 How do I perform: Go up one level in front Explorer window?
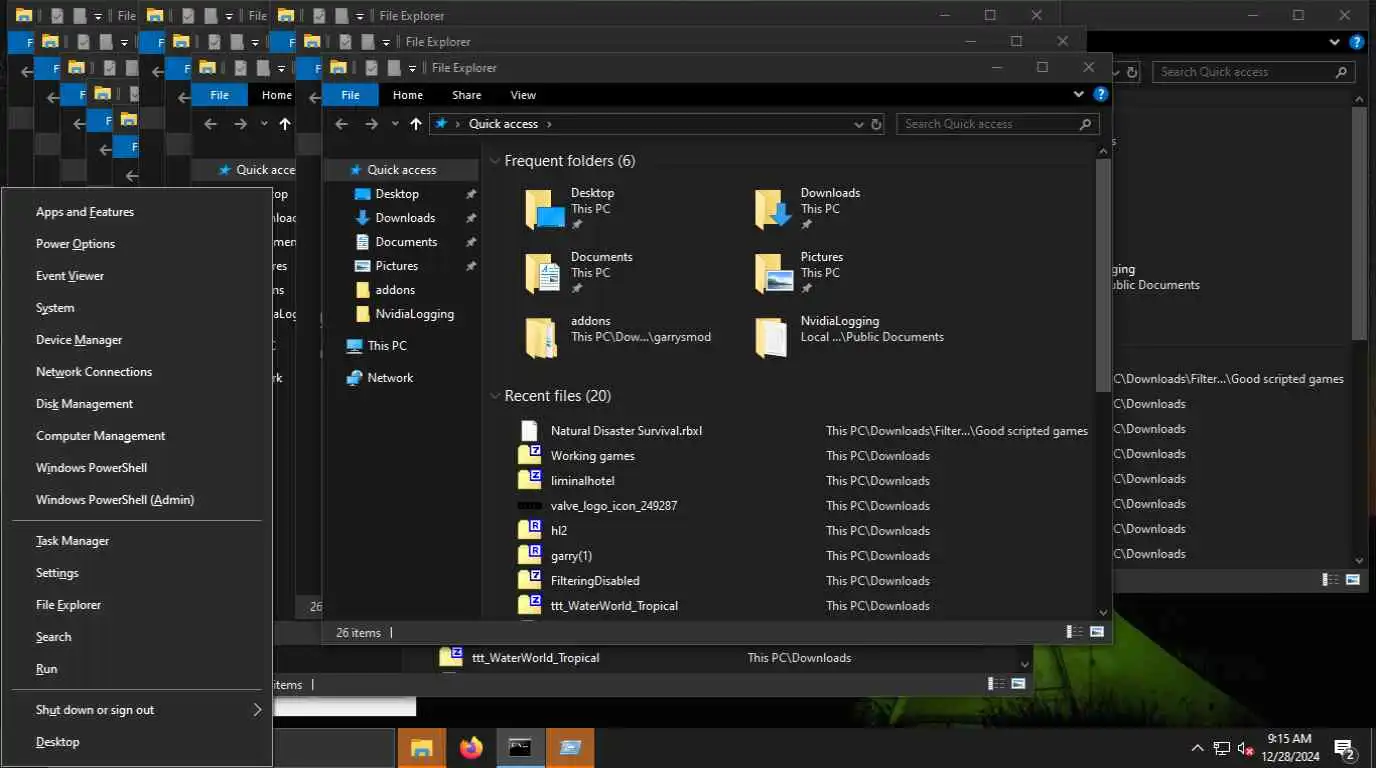pos(416,124)
